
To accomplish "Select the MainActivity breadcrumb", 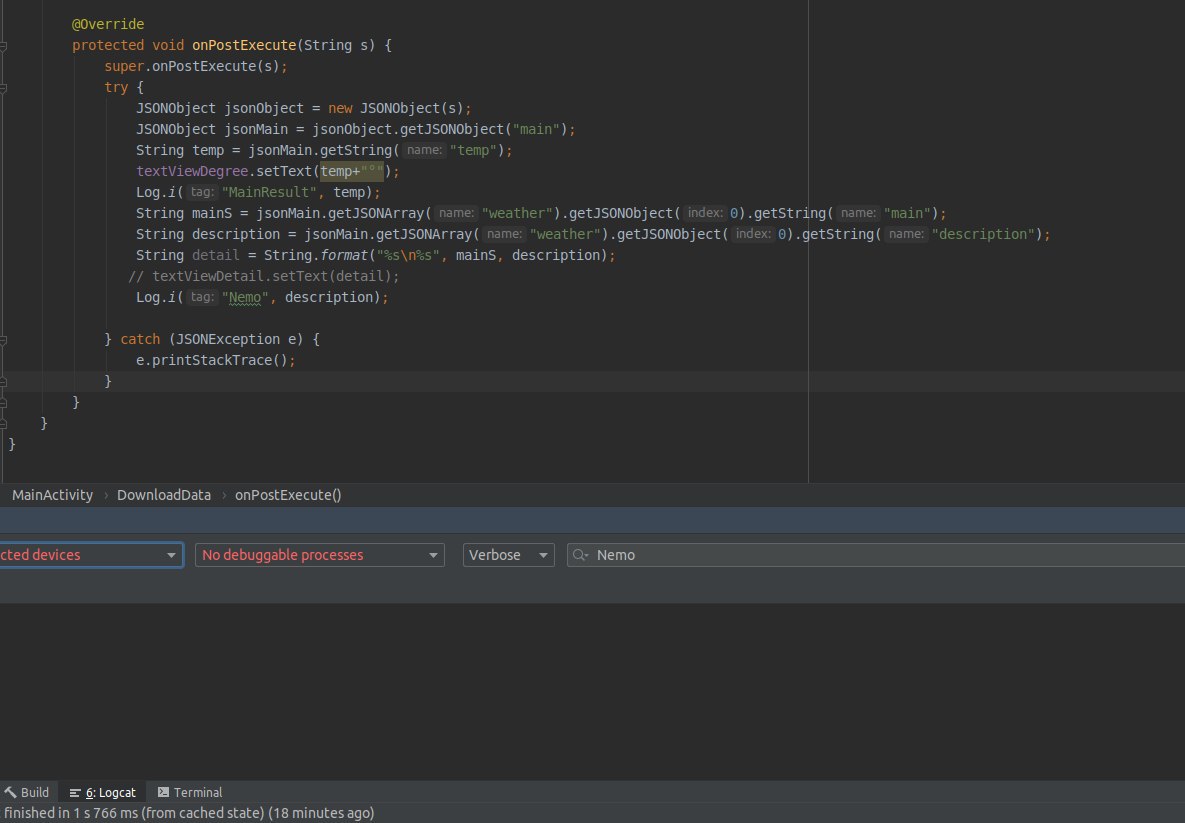I will tap(52, 495).
